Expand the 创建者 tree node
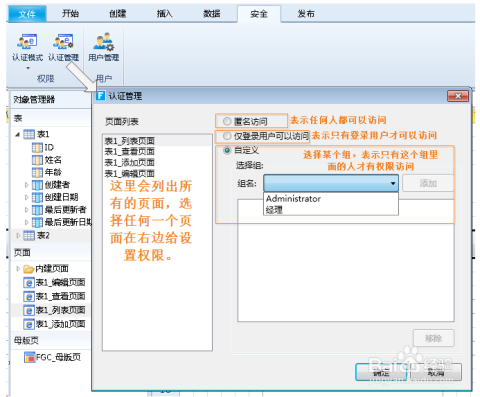480x397 pixels. pos(27,185)
